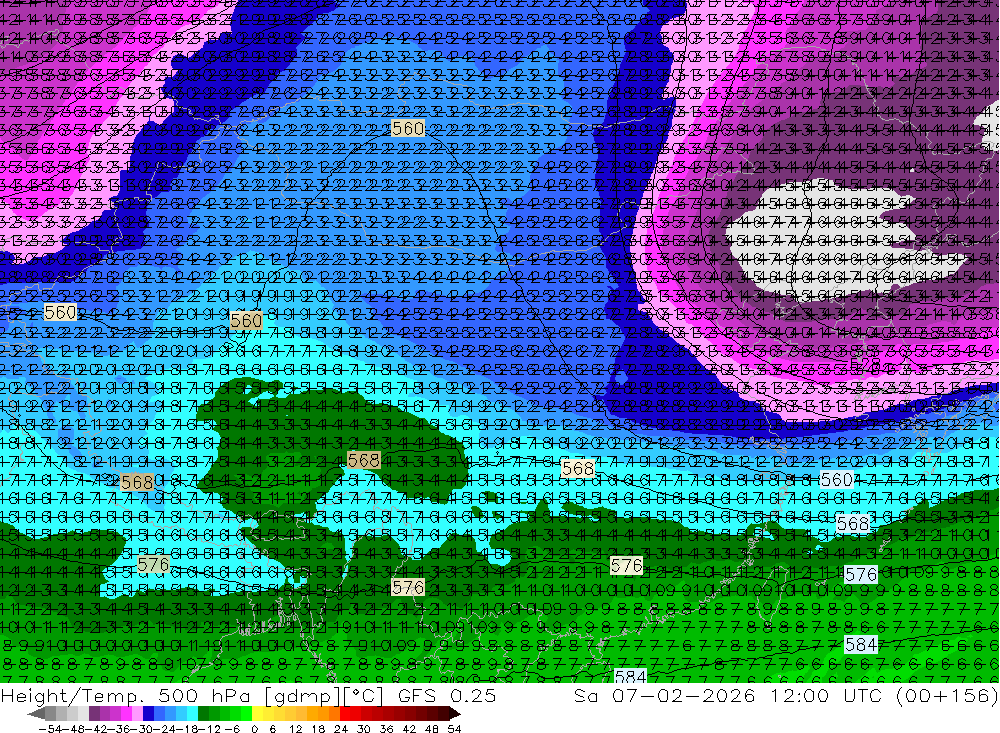Click the '(00+156)' forecast hour label
1000x733 pixels.
946,695
